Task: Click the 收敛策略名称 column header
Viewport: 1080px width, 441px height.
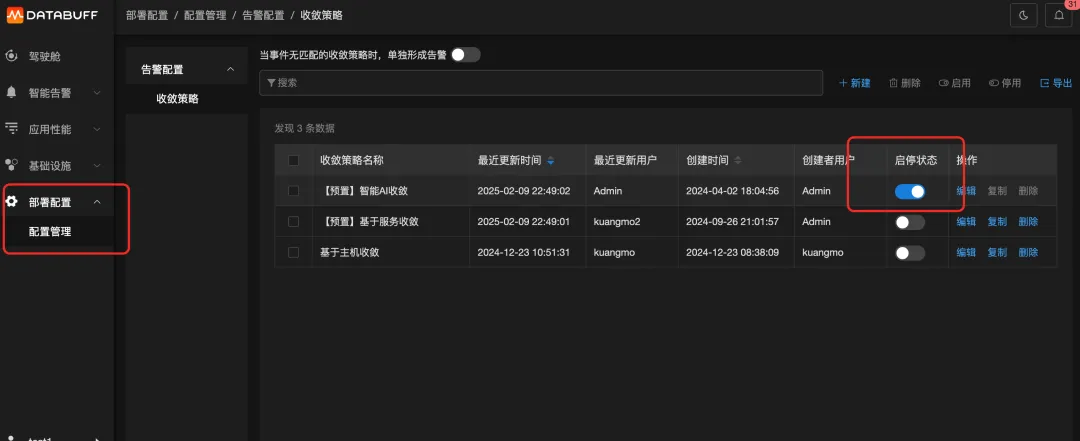Action: [352, 161]
